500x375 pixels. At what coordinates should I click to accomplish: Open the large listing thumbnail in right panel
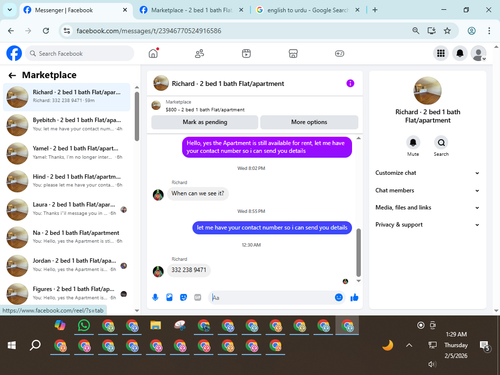click(427, 91)
